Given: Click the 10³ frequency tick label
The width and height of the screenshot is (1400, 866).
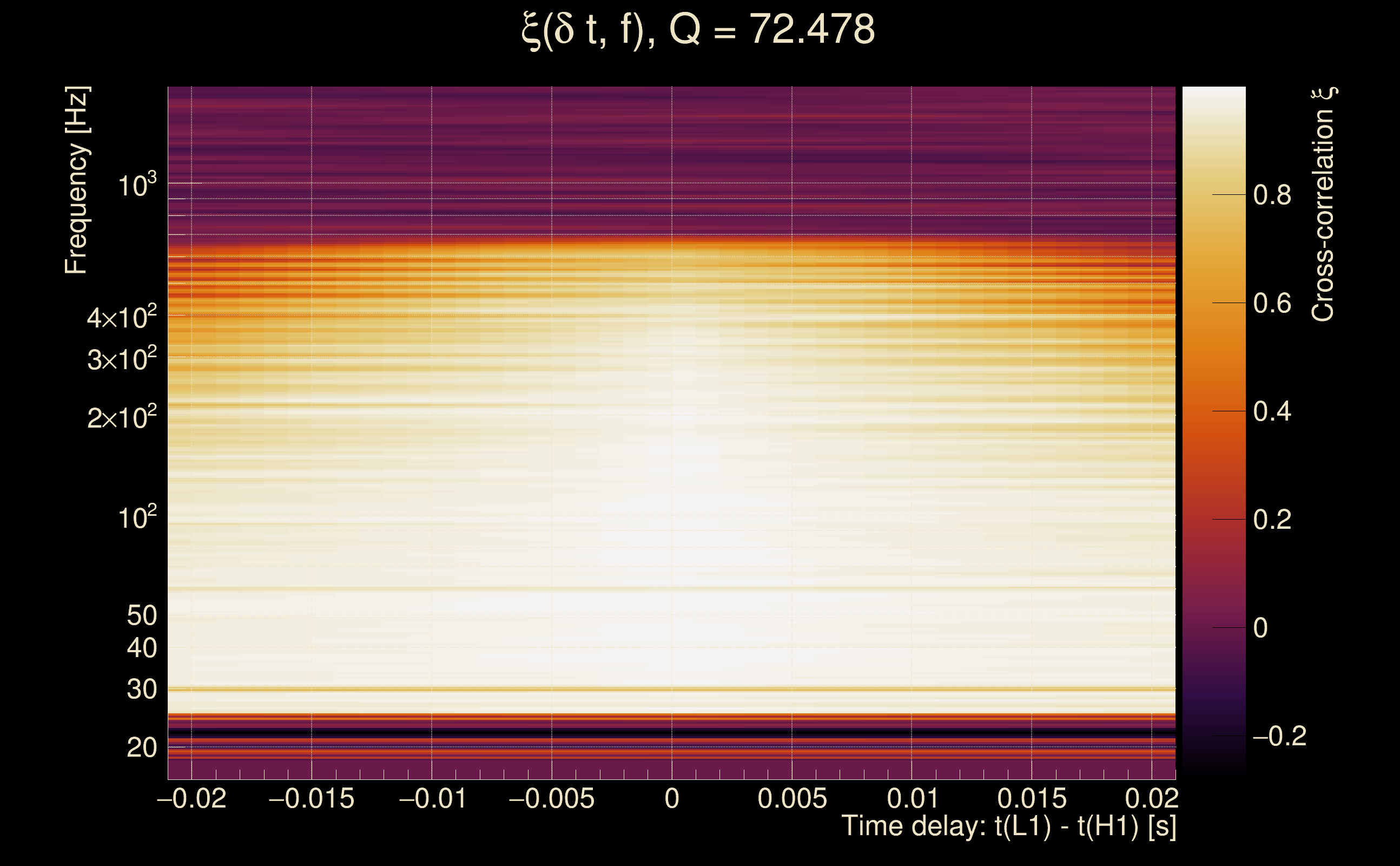Looking at the screenshot, I should click(137, 186).
